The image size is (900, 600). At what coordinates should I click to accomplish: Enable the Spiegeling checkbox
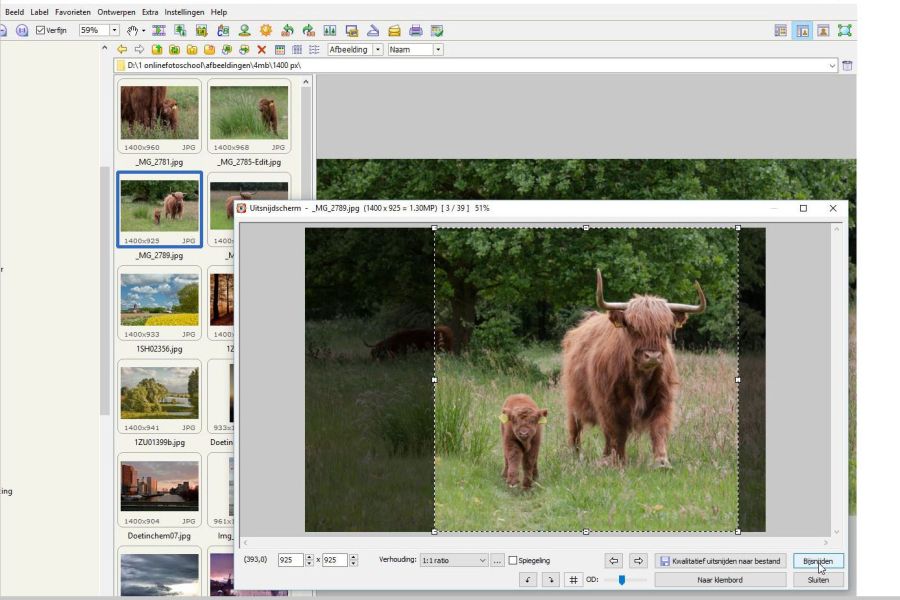click(x=513, y=561)
